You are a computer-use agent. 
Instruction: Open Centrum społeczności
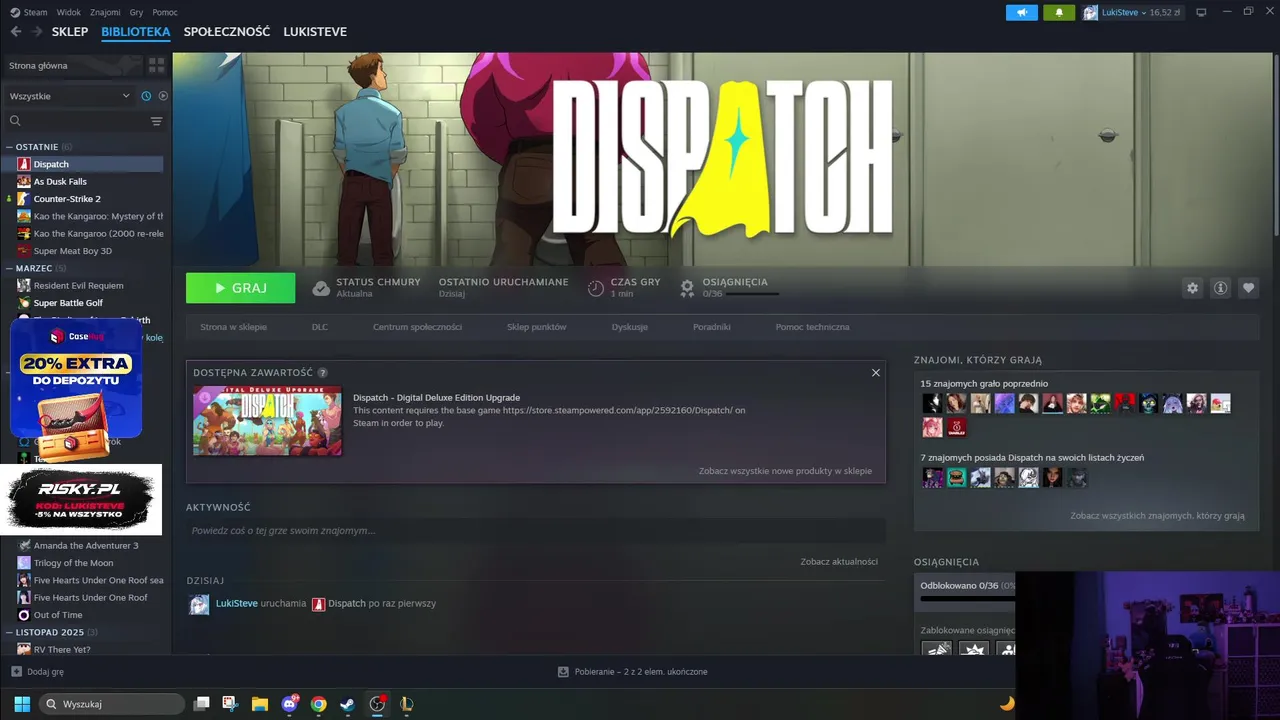point(417,327)
